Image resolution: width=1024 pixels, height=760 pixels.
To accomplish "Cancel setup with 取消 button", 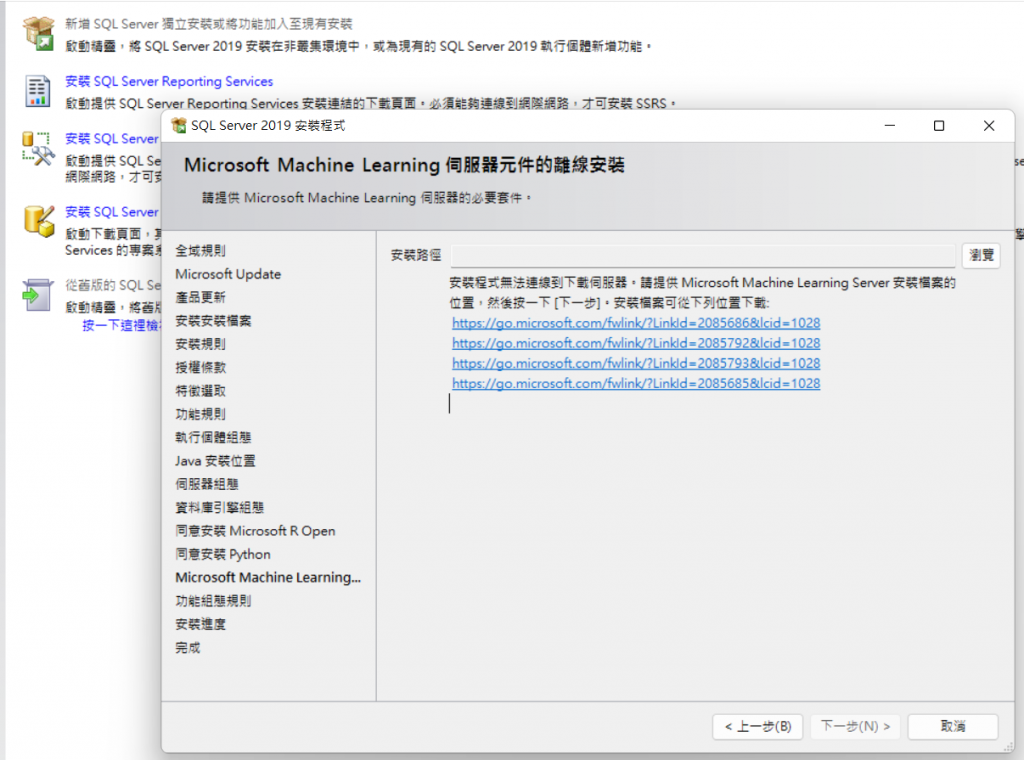I will (953, 726).
